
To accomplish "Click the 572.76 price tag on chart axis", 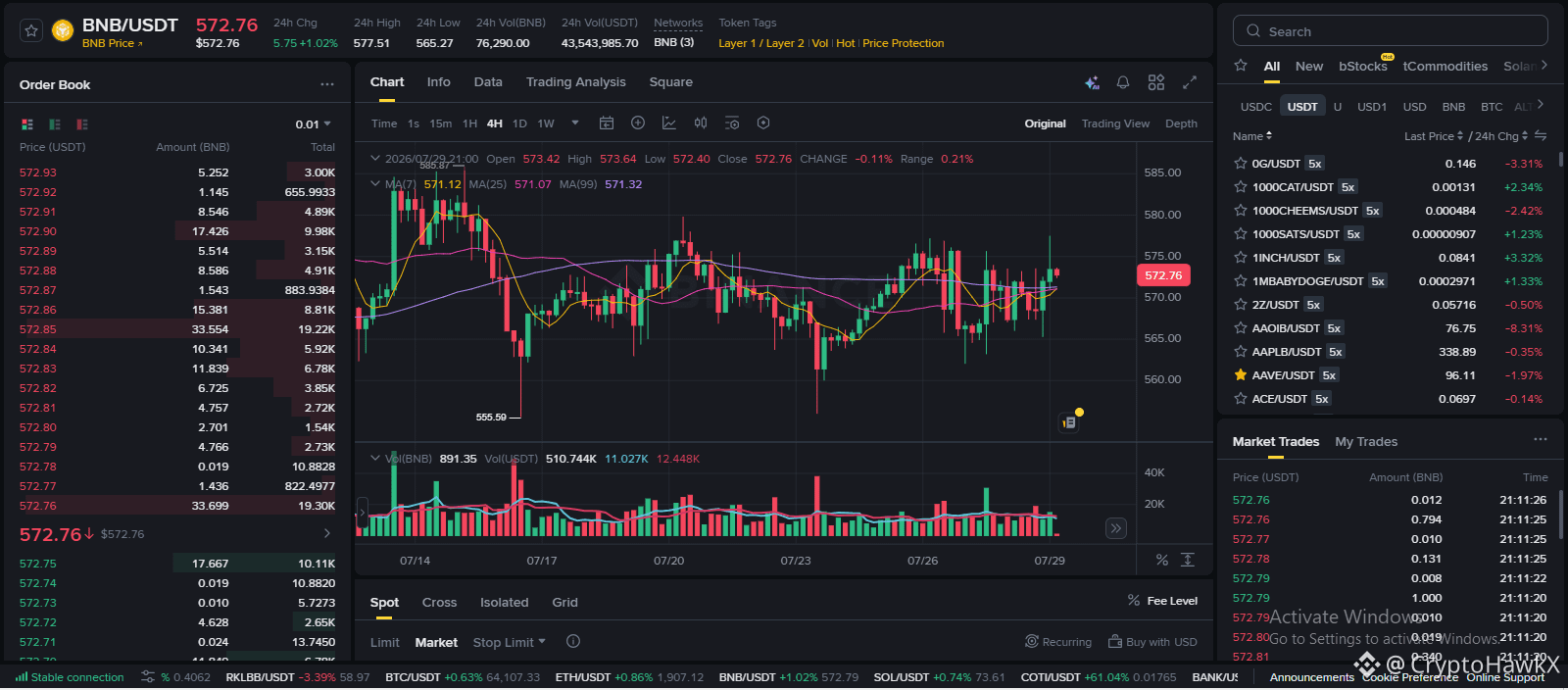I will (1163, 275).
